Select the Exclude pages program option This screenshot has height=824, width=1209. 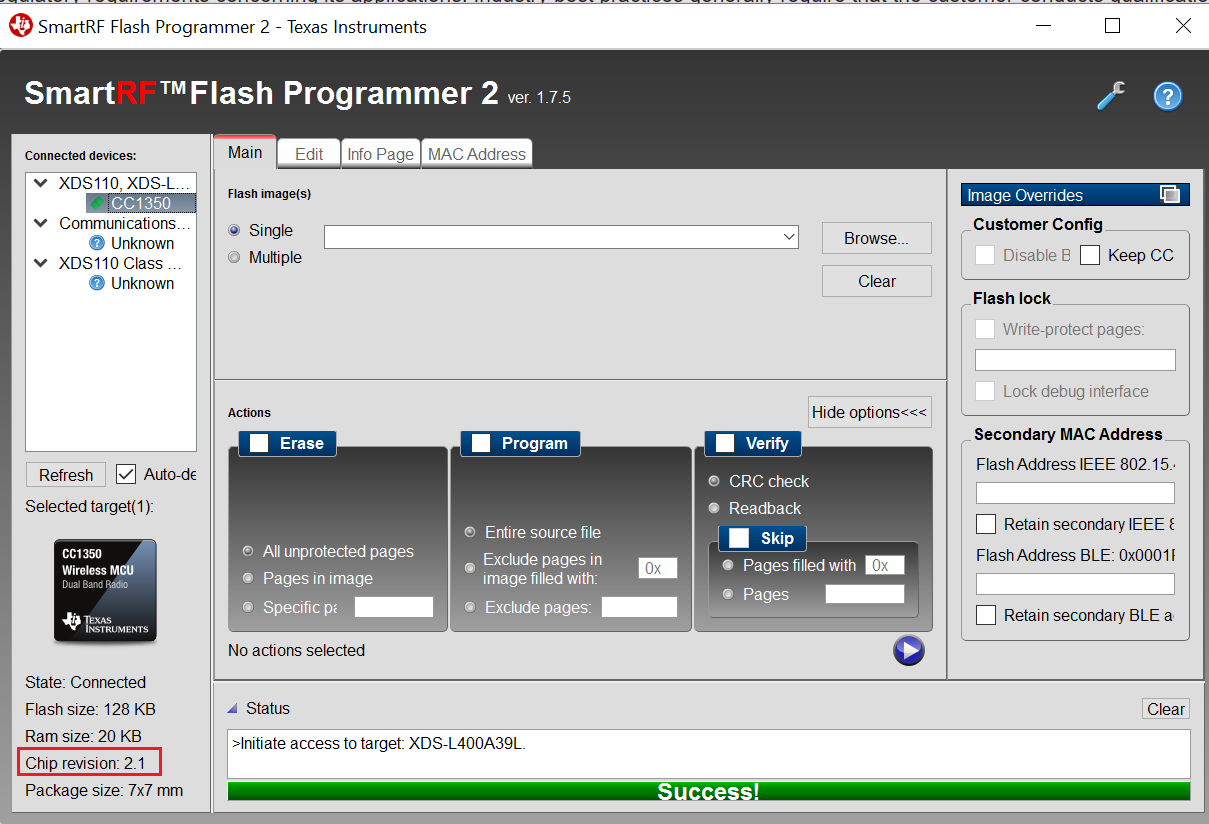(469, 607)
